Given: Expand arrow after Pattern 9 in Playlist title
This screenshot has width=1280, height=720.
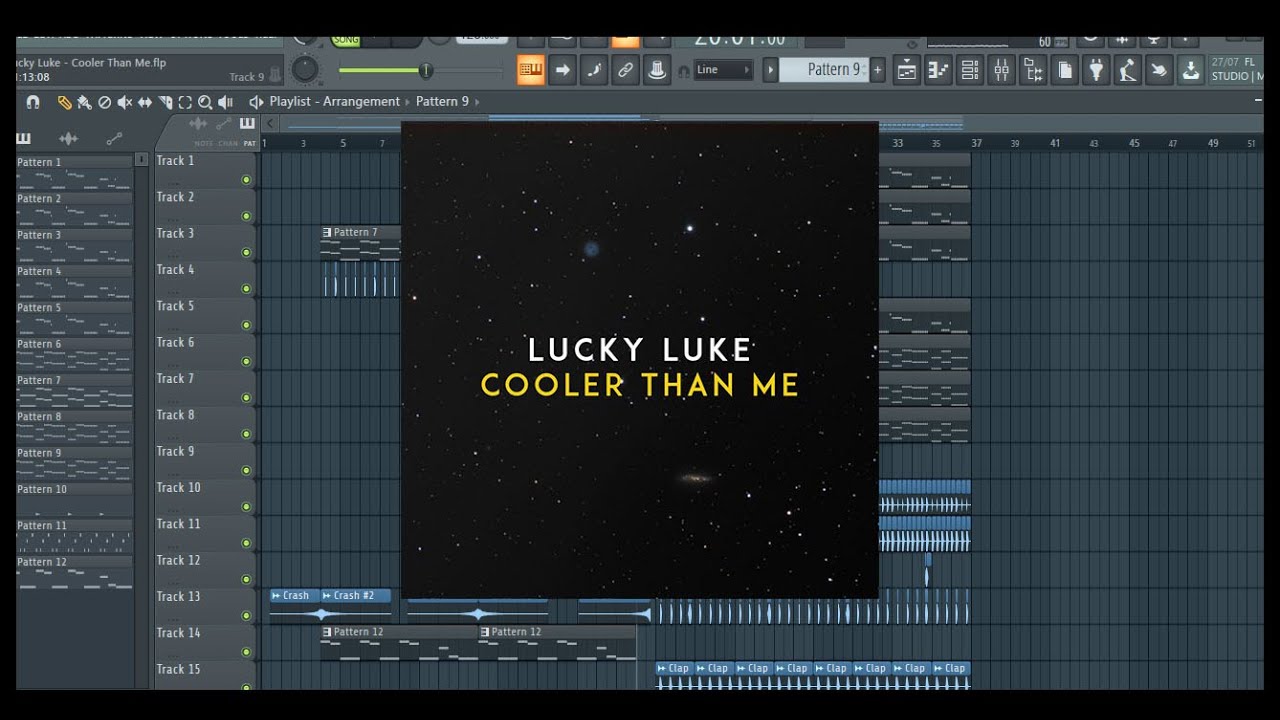Looking at the screenshot, I should coord(478,102).
